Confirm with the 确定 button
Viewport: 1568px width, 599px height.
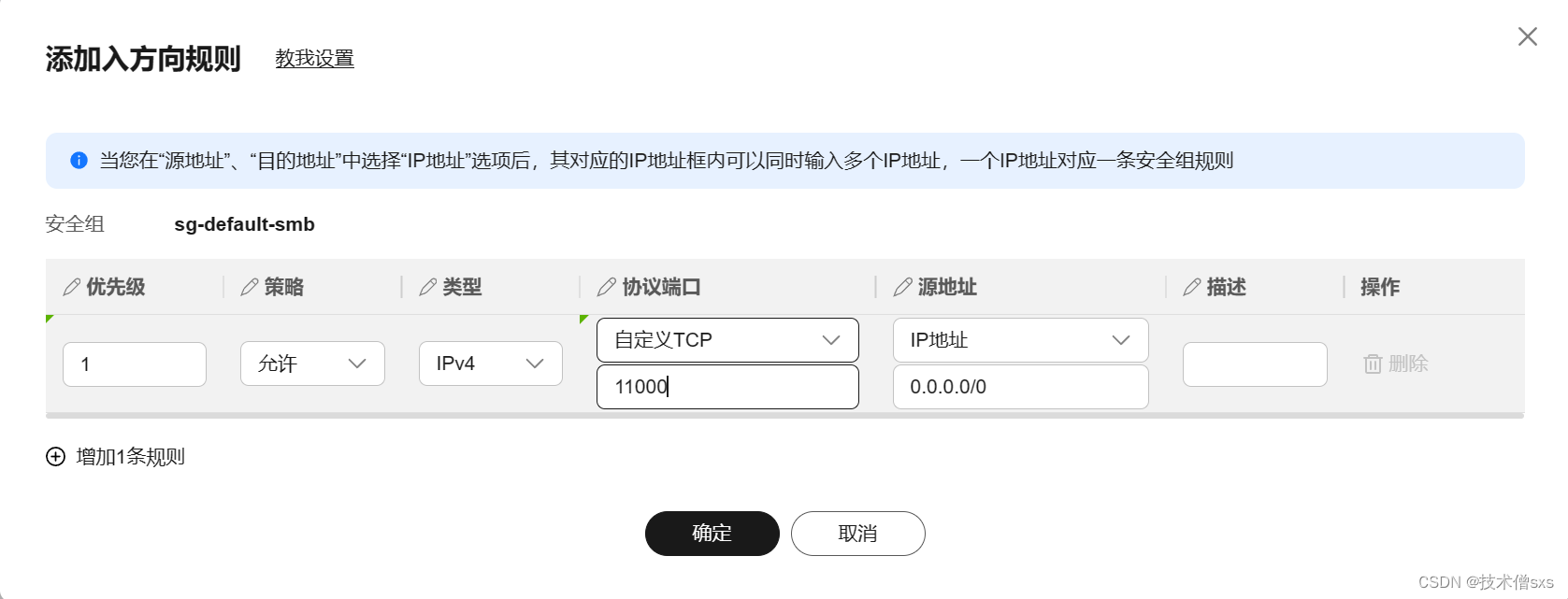tap(712, 534)
